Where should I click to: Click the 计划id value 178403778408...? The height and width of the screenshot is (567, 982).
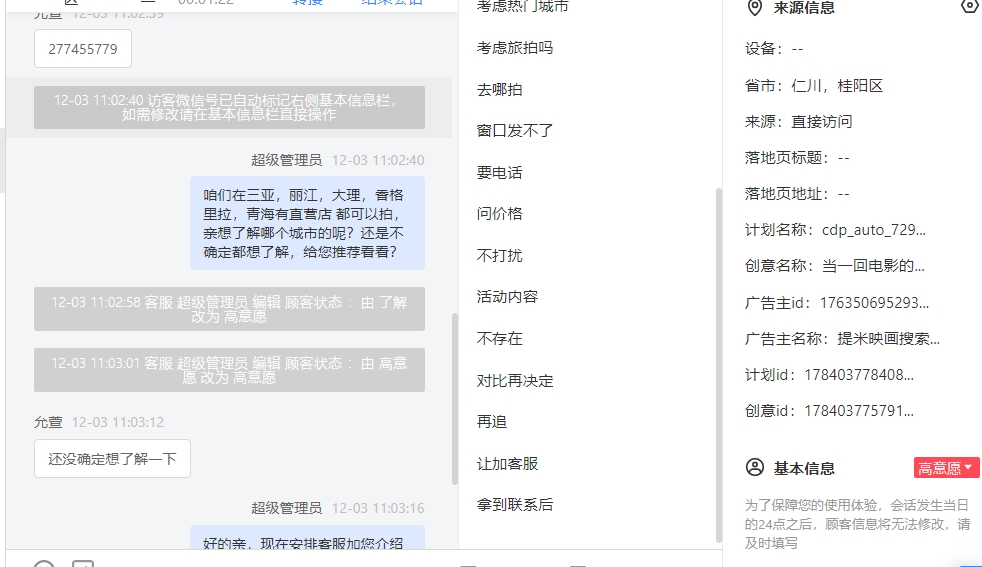pos(859,375)
